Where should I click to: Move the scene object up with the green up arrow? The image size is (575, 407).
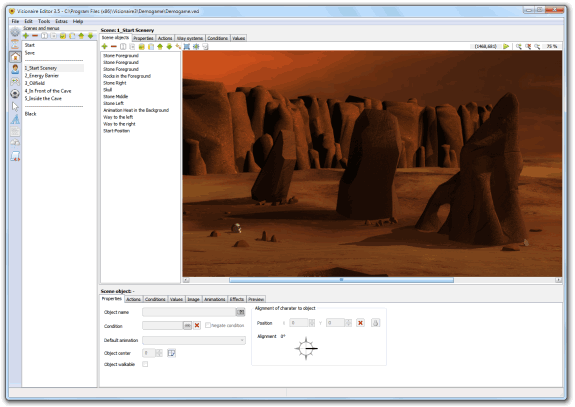pos(160,47)
